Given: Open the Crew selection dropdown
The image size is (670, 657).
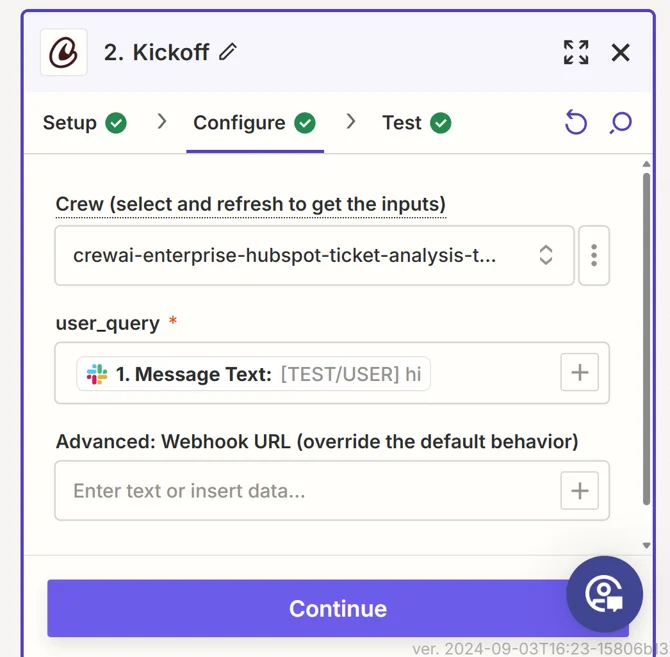Looking at the screenshot, I should [x=300, y=255].
